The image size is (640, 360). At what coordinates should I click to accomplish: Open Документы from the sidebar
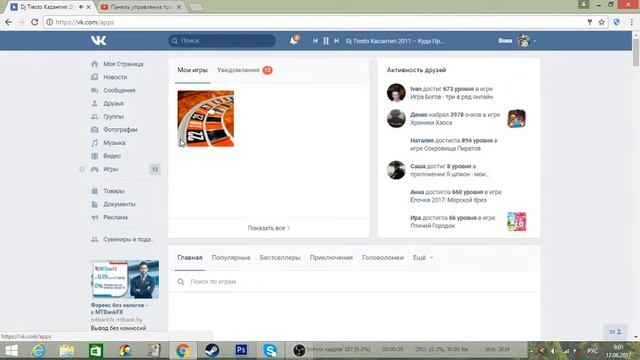119,204
